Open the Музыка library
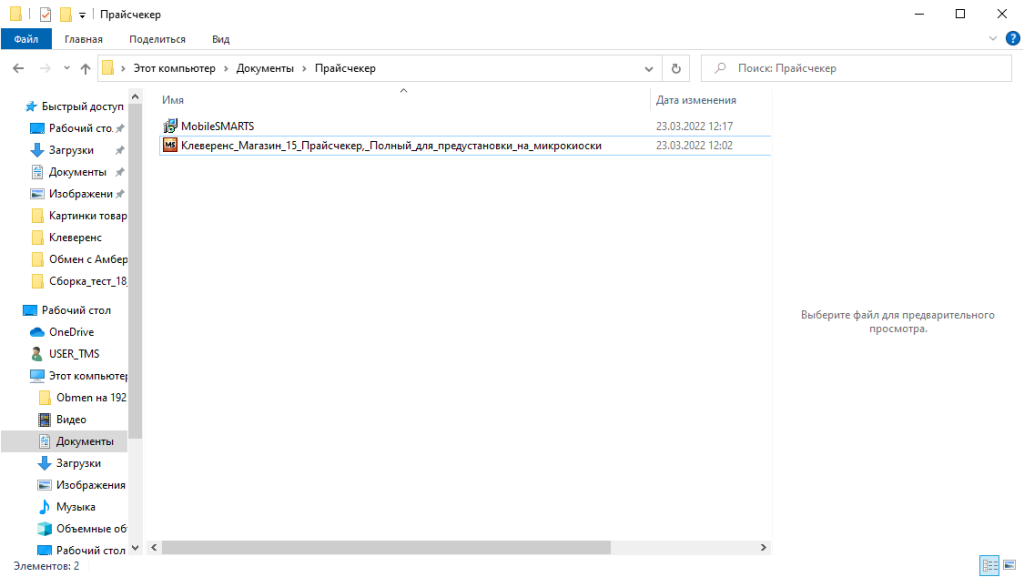 point(75,507)
